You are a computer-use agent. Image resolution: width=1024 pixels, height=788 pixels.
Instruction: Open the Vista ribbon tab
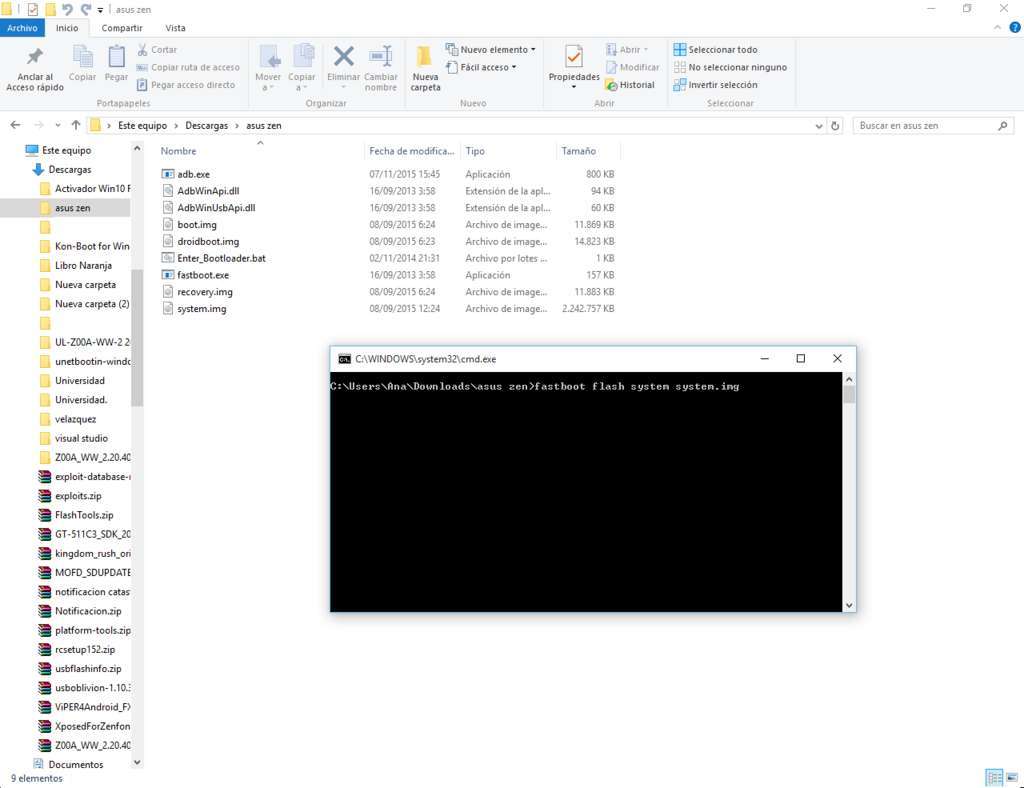[175, 28]
